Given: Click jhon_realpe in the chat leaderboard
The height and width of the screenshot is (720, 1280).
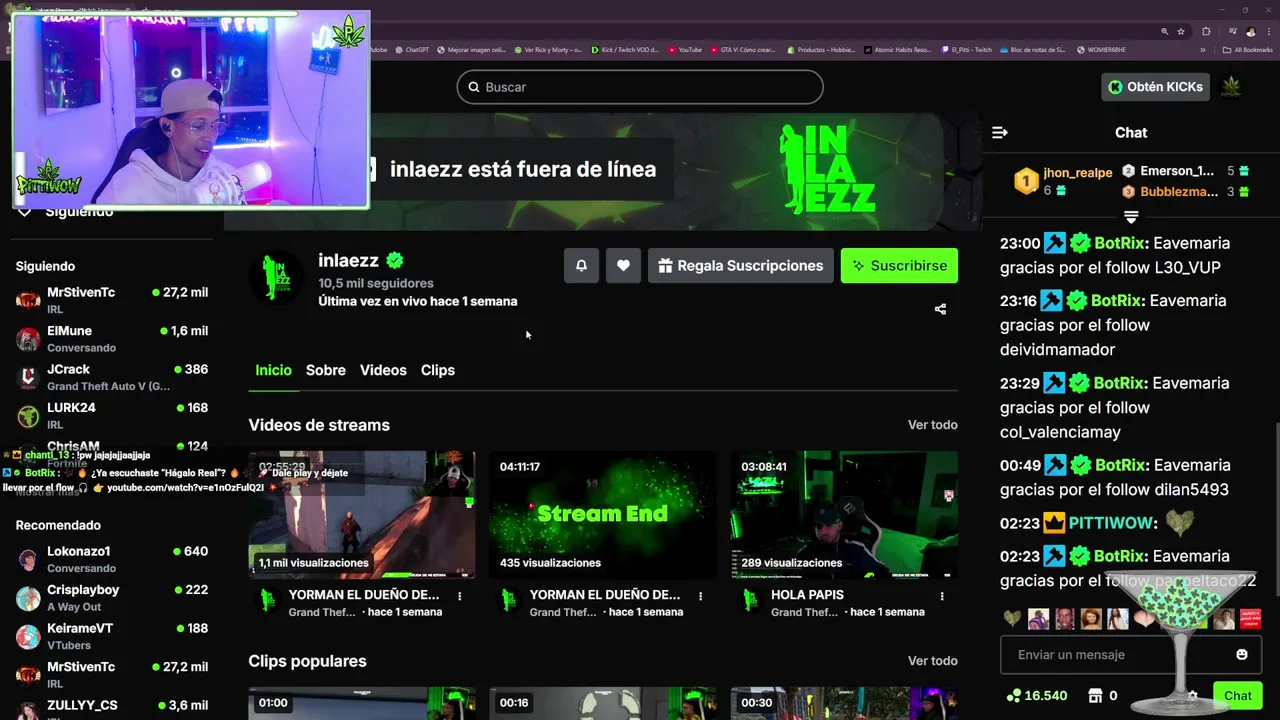Looking at the screenshot, I should click(1078, 173).
